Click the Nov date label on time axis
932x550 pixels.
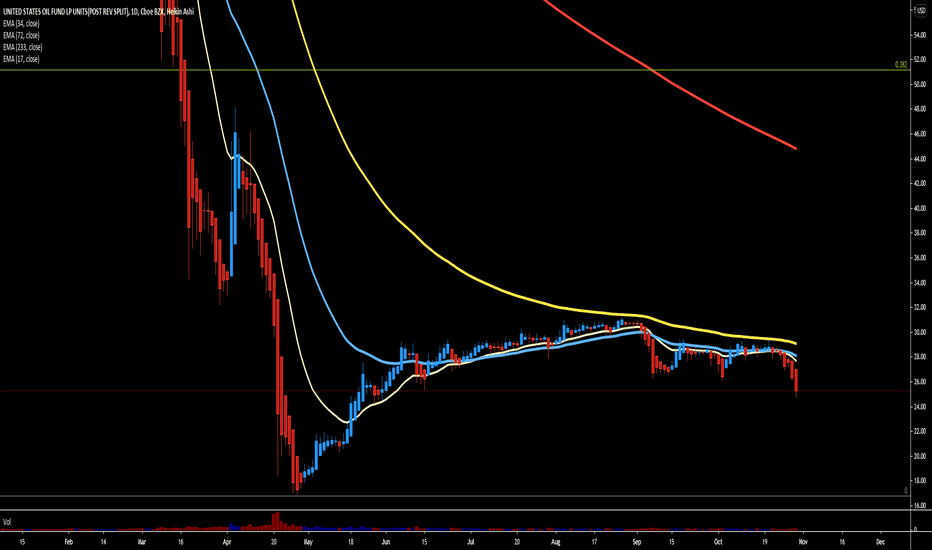pyautogui.click(x=803, y=542)
